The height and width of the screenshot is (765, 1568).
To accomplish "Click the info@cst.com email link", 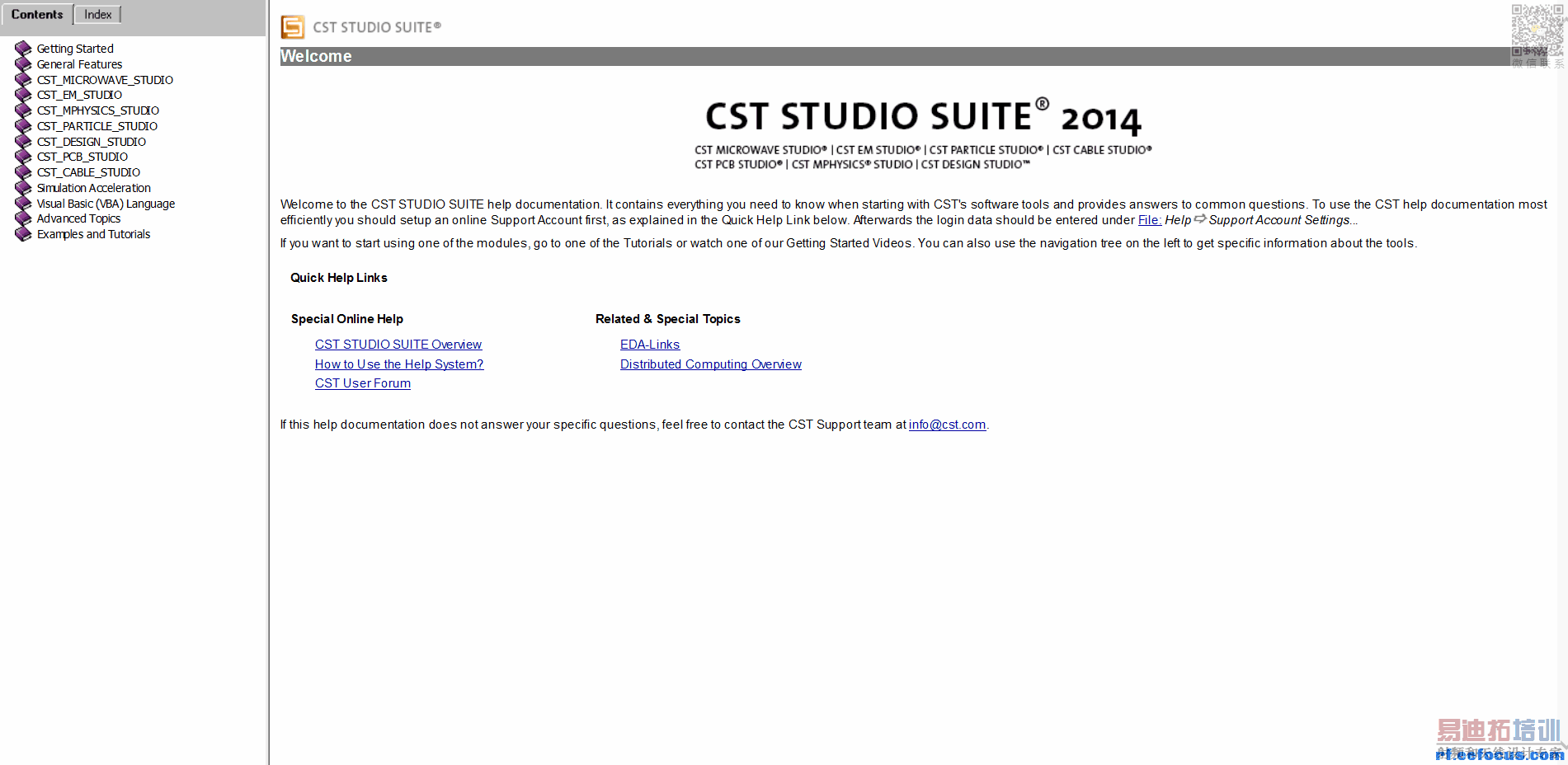I will tap(947, 425).
